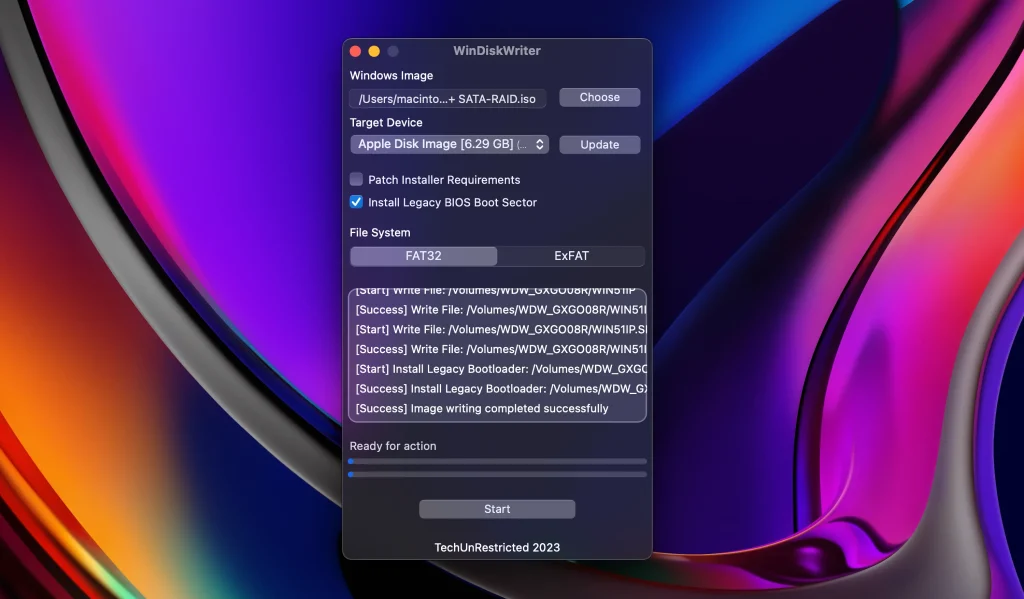The height and width of the screenshot is (599, 1024).
Task: Click the lower progress bar
Action: [x=497, y=475]
